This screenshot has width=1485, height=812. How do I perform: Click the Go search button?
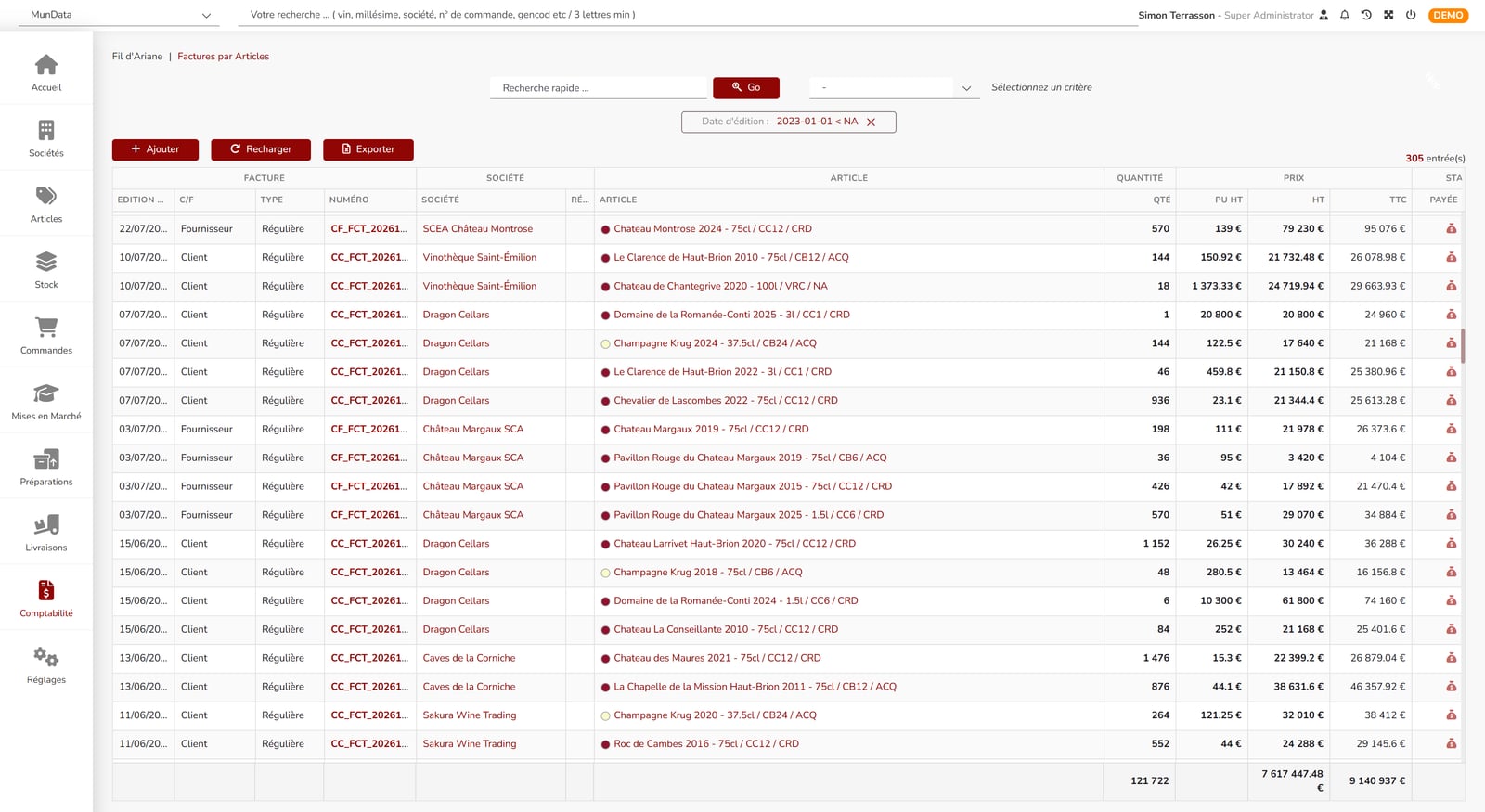click(746, 87)
